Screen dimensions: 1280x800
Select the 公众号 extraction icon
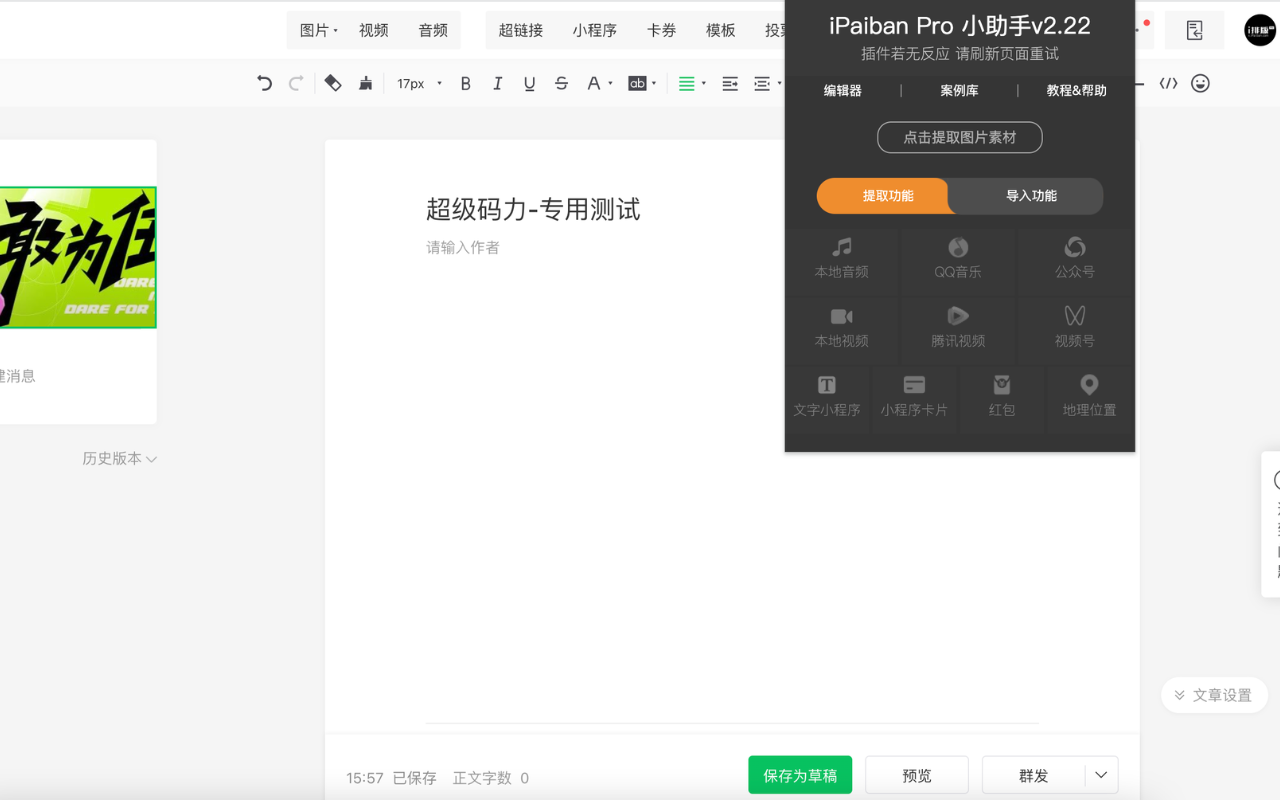pyautogui.click(x=1074, y=258)
